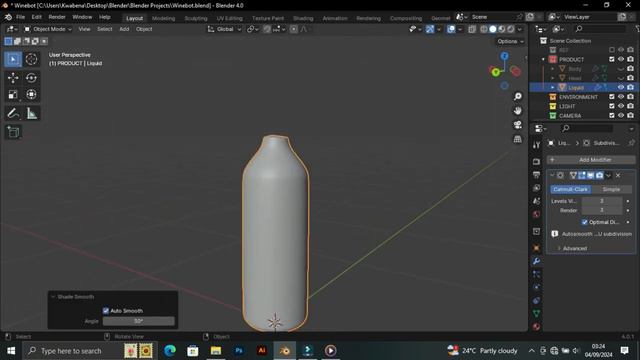640x360 pixels.
Task: Select the Rotate tool
Action: [31, 78]
